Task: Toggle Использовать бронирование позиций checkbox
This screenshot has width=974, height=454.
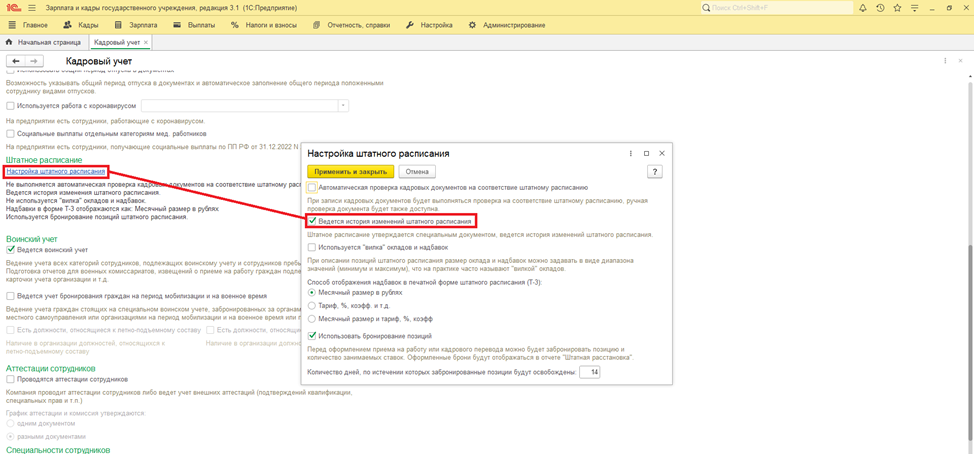Action: (x=313, y=336)
